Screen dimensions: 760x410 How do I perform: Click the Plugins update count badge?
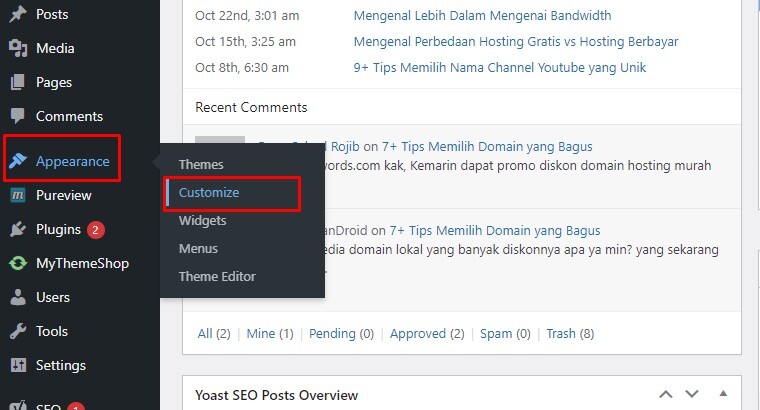pos(95,230)
